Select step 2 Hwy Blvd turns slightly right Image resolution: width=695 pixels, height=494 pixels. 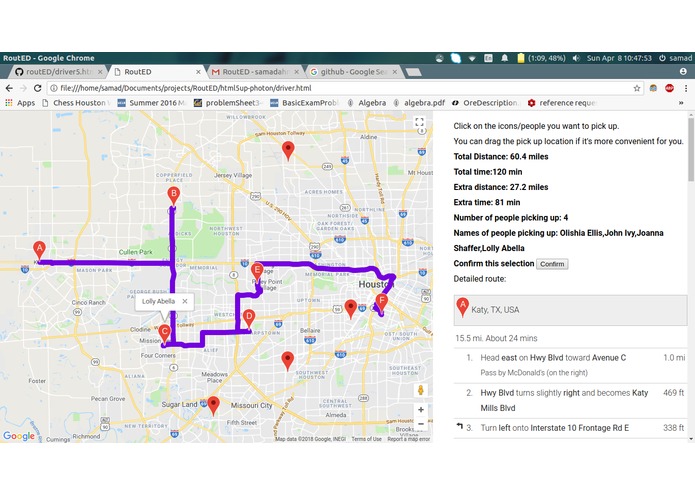point(570,401)
